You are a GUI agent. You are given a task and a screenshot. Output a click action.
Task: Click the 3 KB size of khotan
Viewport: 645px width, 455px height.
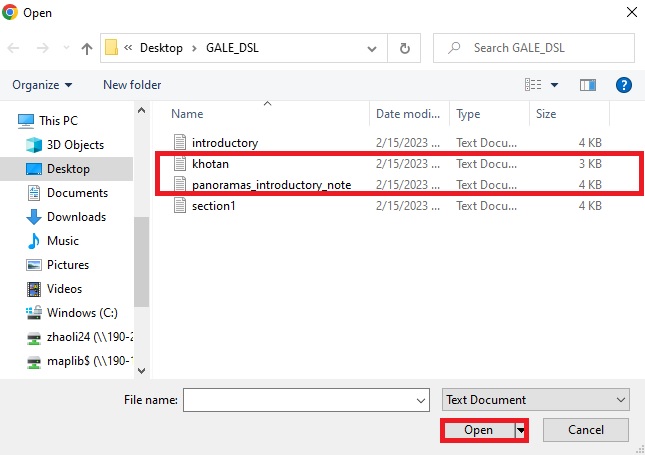point(590,164)
